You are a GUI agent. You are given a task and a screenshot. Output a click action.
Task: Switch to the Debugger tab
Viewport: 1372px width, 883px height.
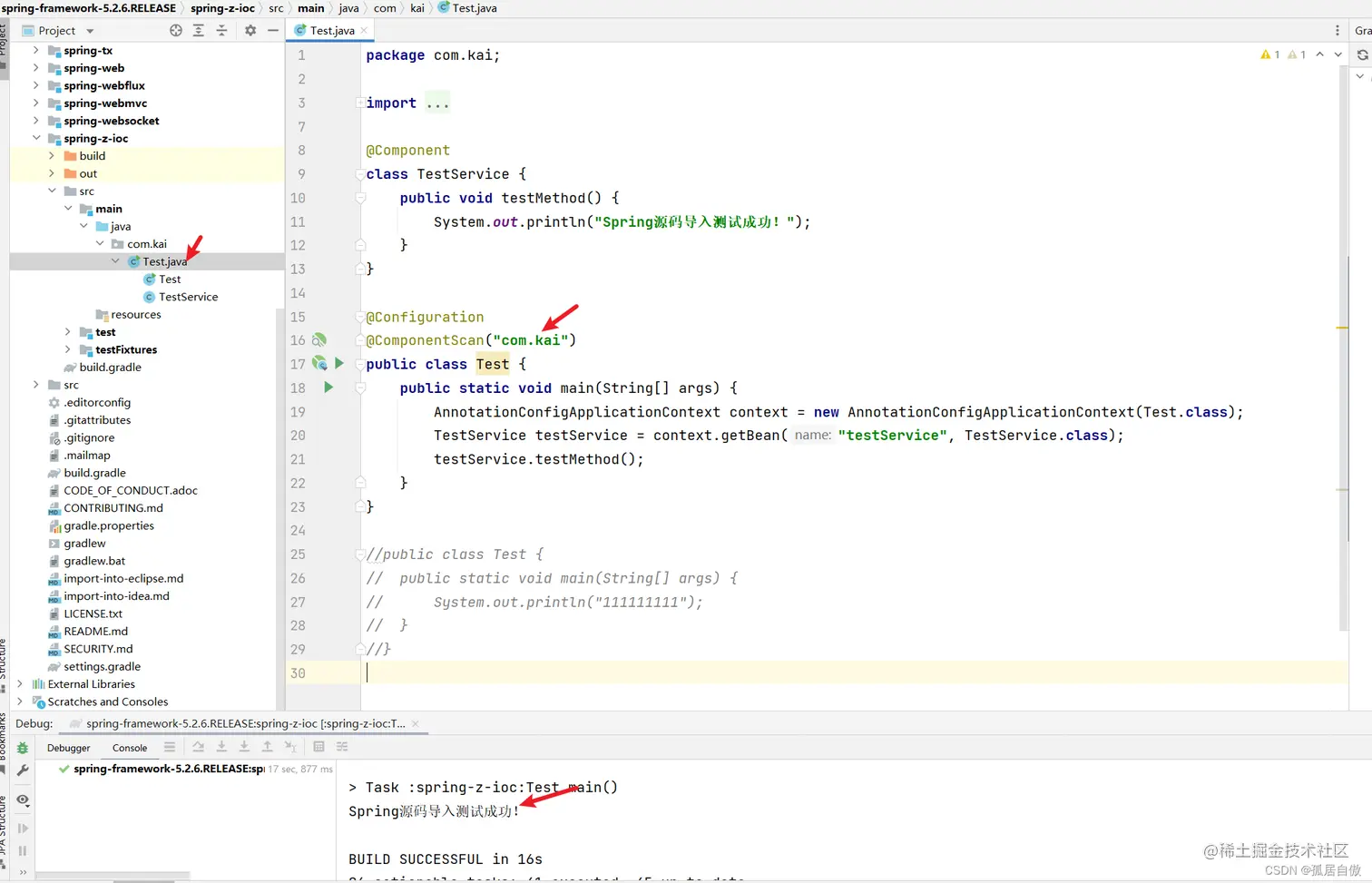coord(69,748)
